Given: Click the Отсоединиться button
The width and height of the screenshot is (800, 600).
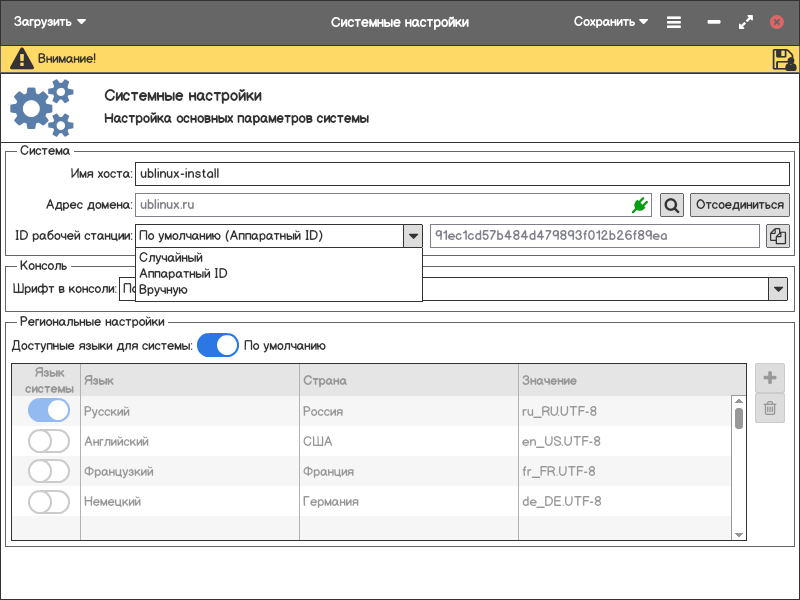Looking at the screenshot, I should pos(739,205).
